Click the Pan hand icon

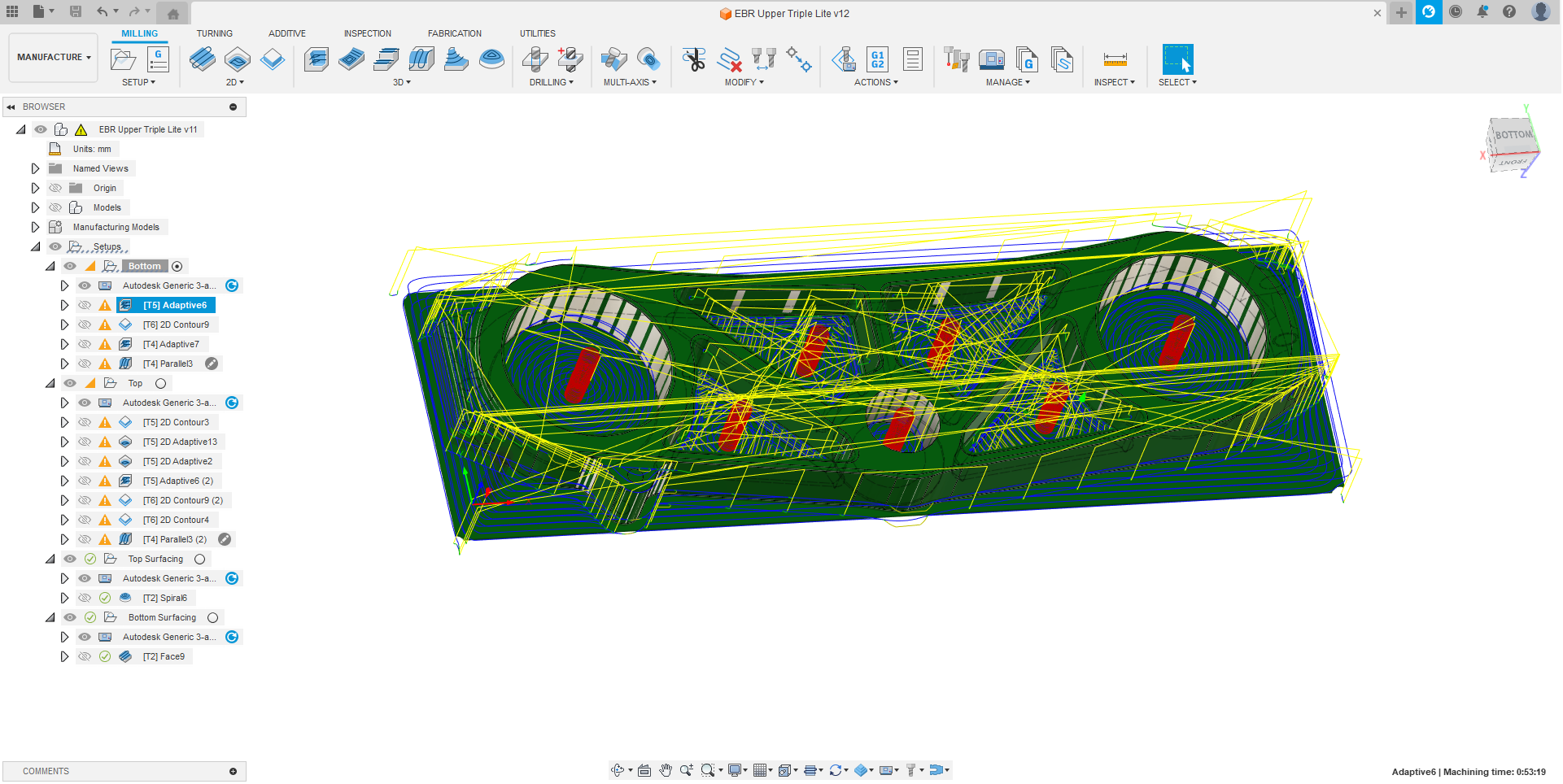click(666, 770)
